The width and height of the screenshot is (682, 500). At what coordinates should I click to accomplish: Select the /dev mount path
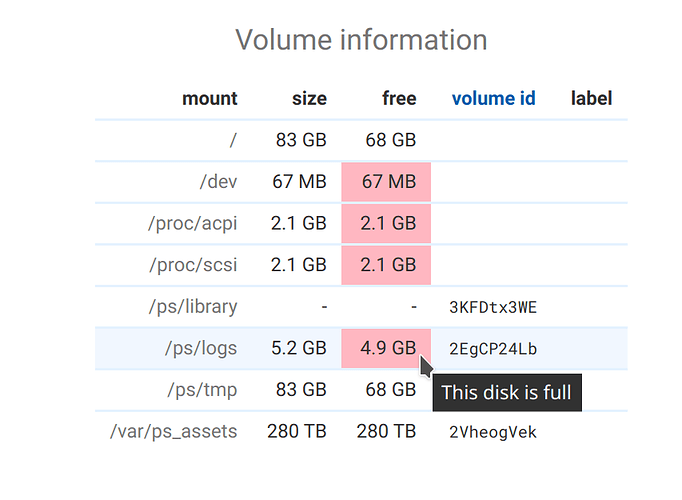(218, 182)
